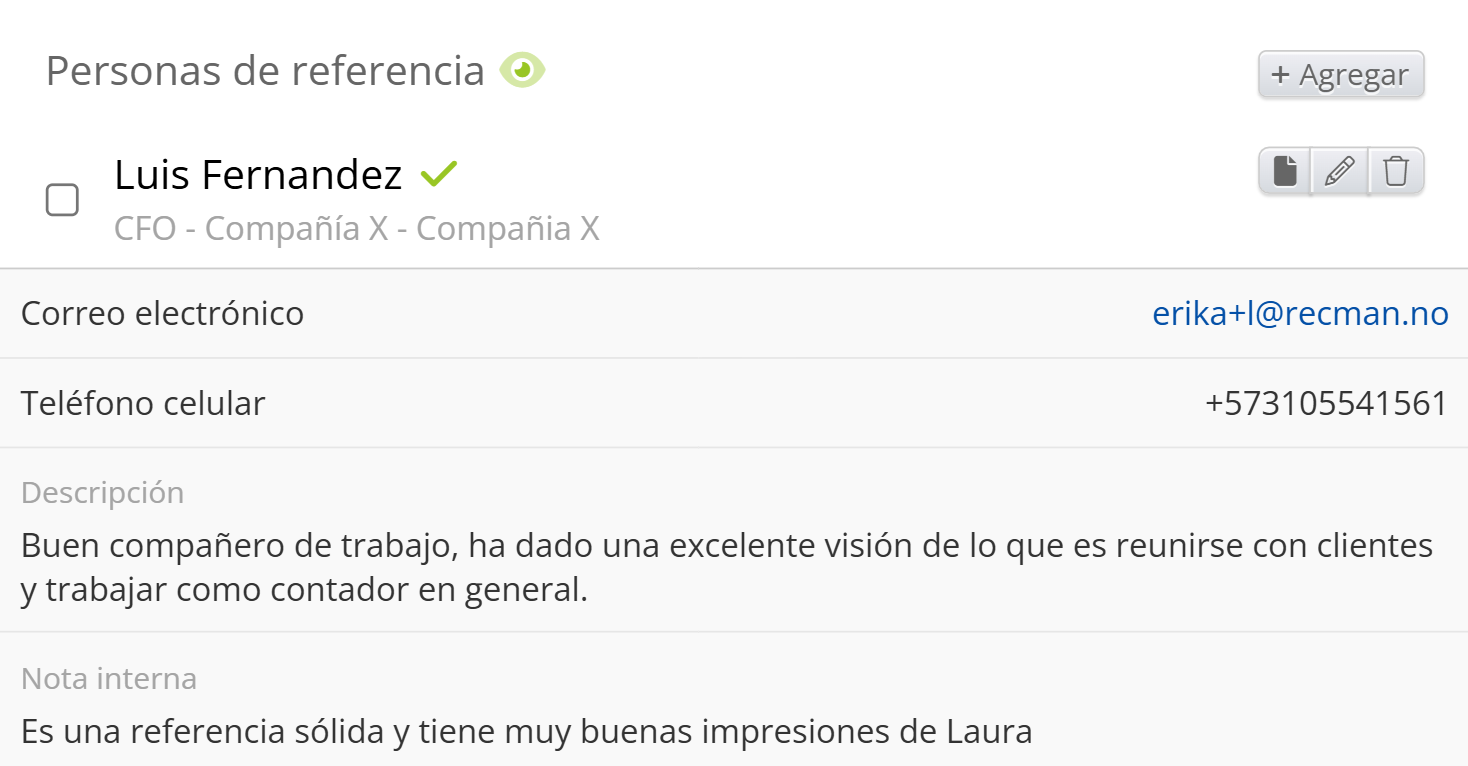Select the Luis Fernandez reference name

point(258,175)
